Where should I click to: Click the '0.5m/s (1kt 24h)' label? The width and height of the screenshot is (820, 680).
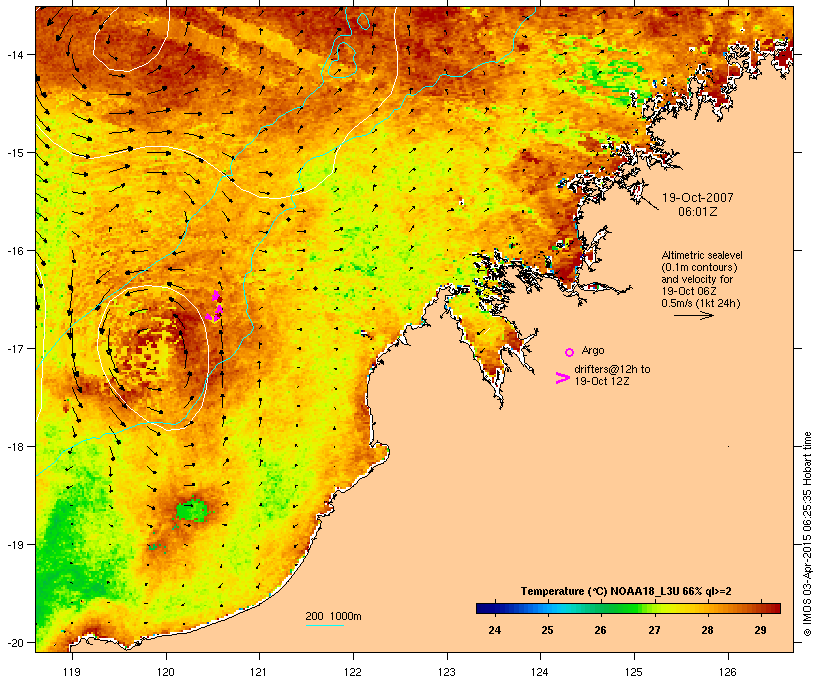click(x=701, y=303)
